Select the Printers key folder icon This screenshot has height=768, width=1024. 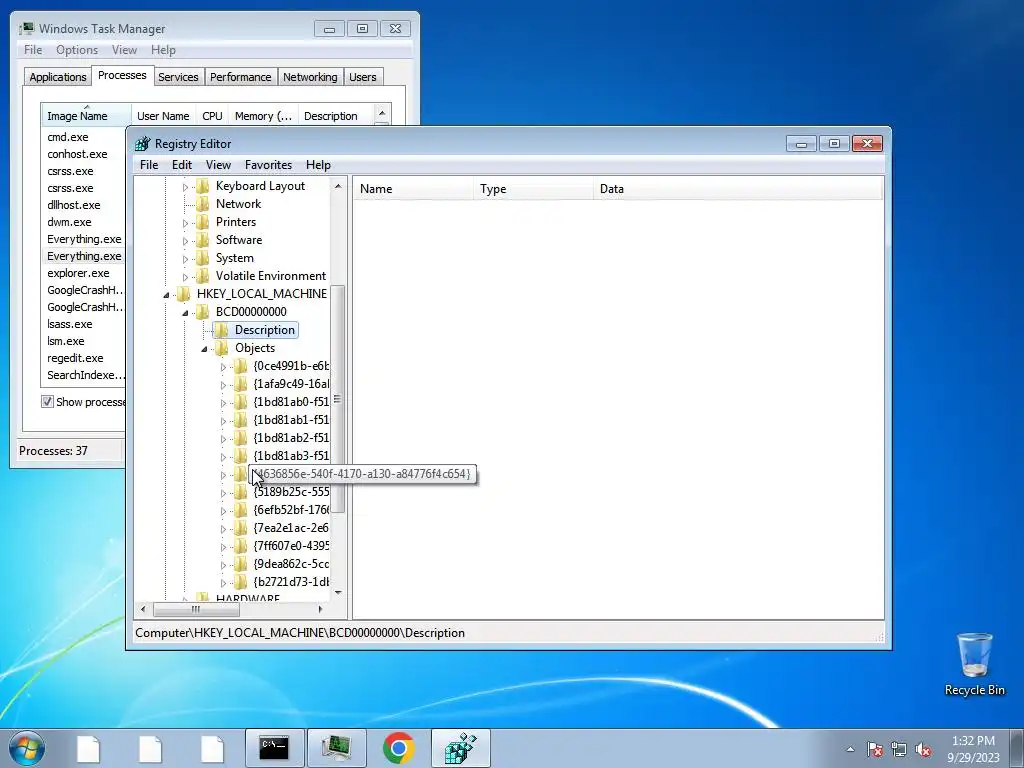[x=203, y=222]
